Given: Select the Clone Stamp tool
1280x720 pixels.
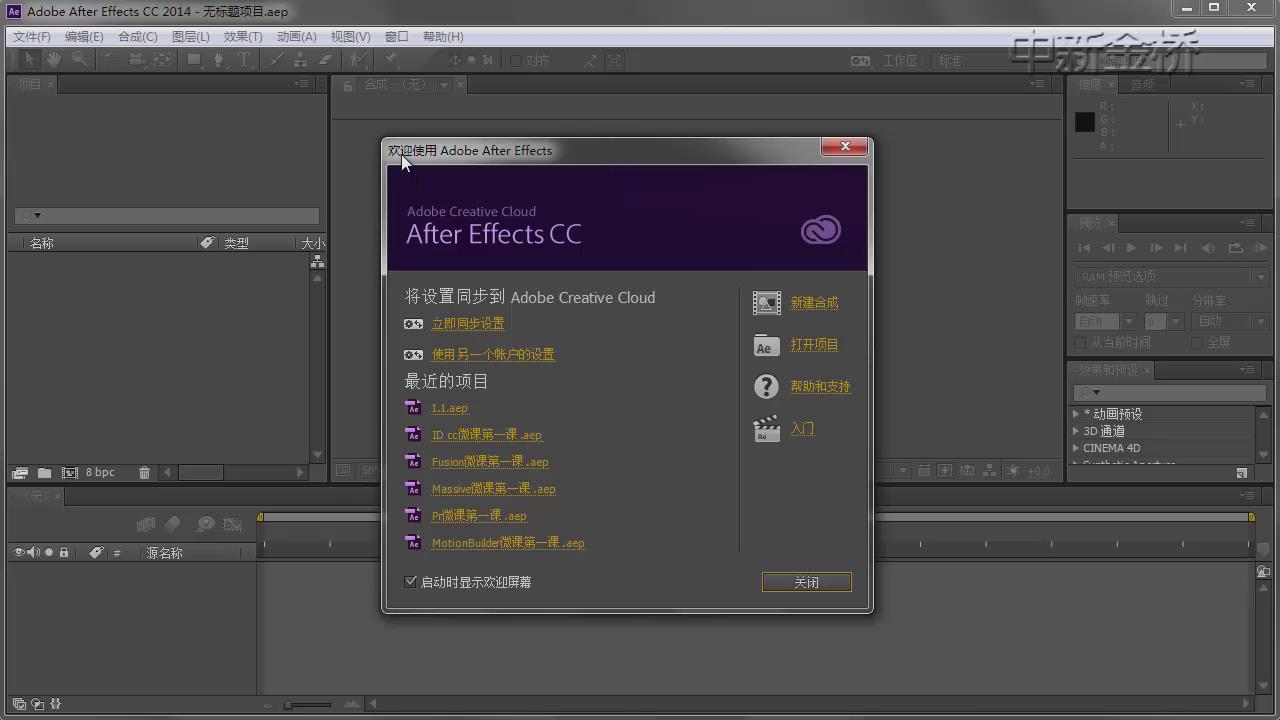Looking at the screenshot, I should (300, 60).
